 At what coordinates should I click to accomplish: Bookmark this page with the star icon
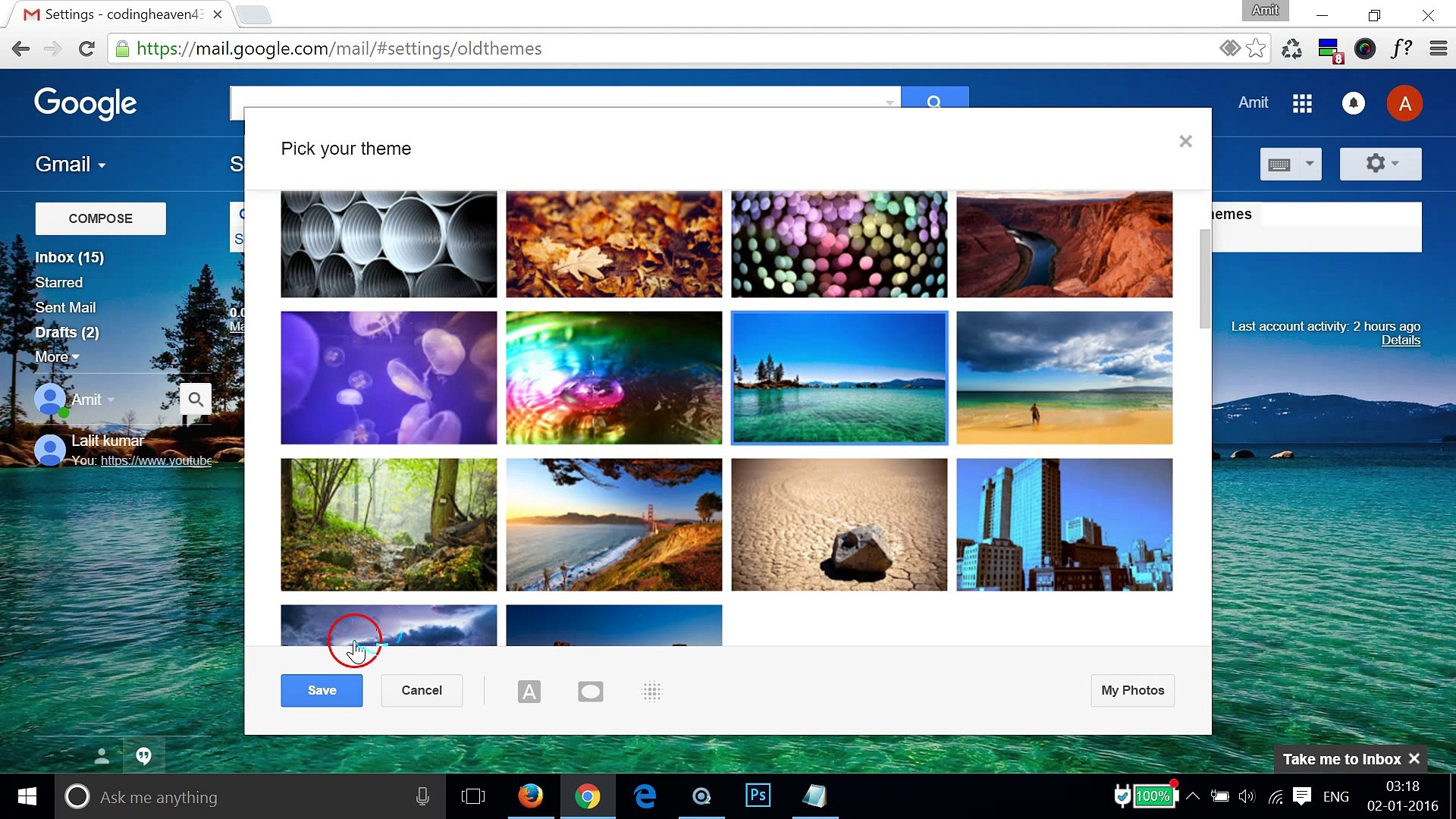tap(1257, 49)
